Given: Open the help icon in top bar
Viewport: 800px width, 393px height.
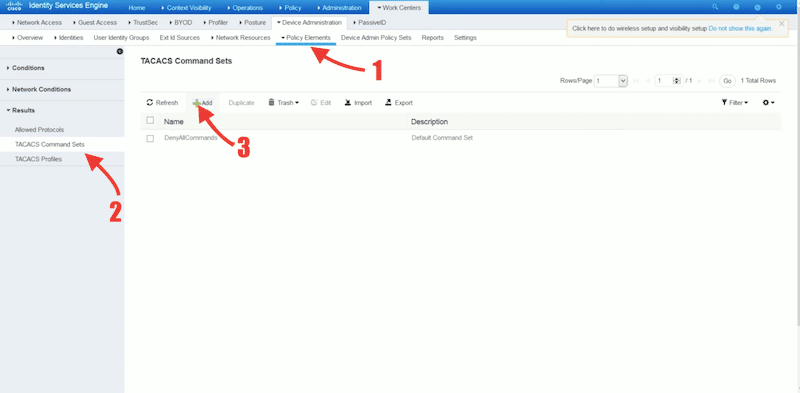Looking at the screenshot, I should point(736,7).
